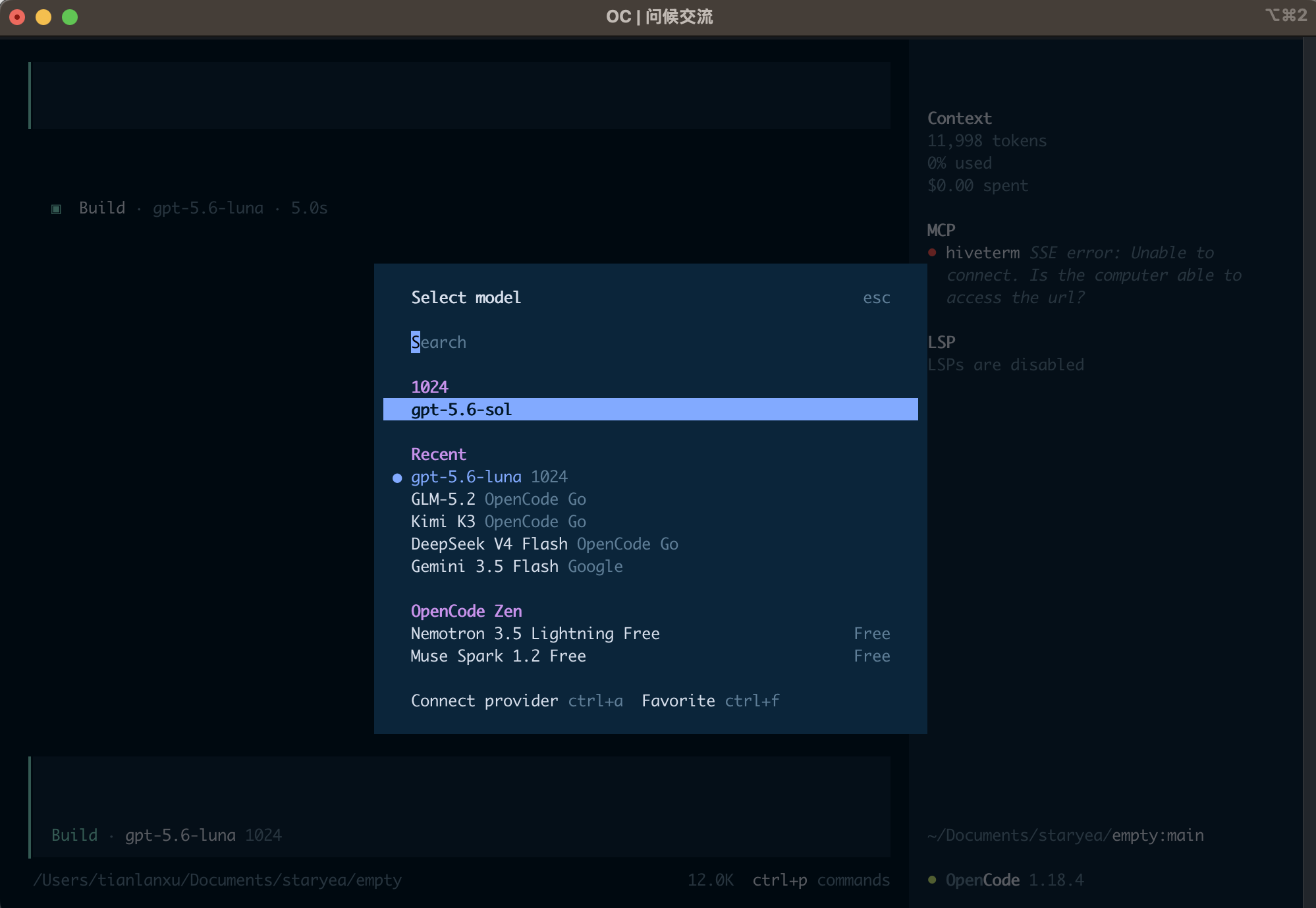Click the 0% used text
Image resolution: width=1316 pixels, height=908 pixels.
(x=960, y=163)
